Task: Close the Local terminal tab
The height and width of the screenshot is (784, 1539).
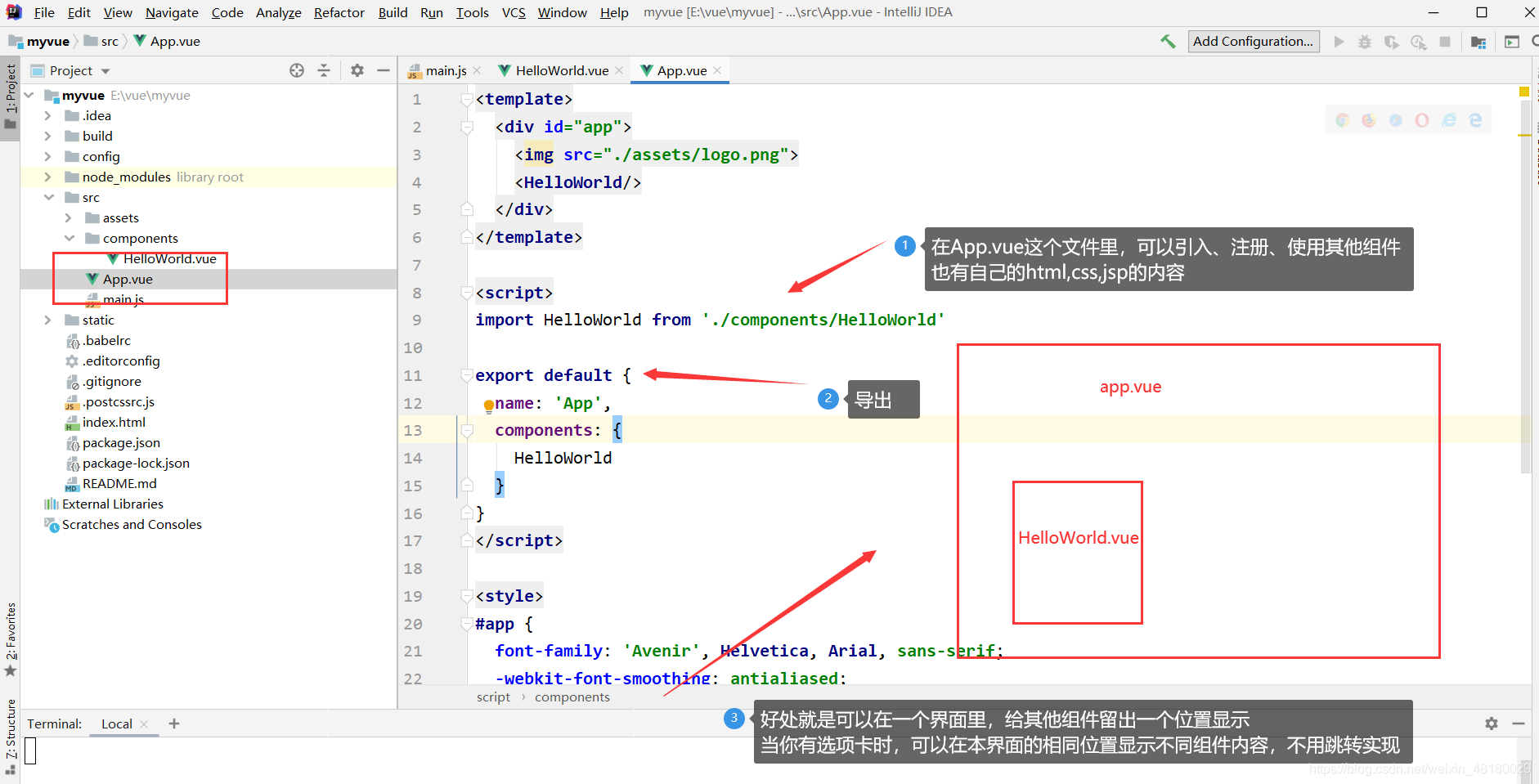Action: click(x=144, y=724)
